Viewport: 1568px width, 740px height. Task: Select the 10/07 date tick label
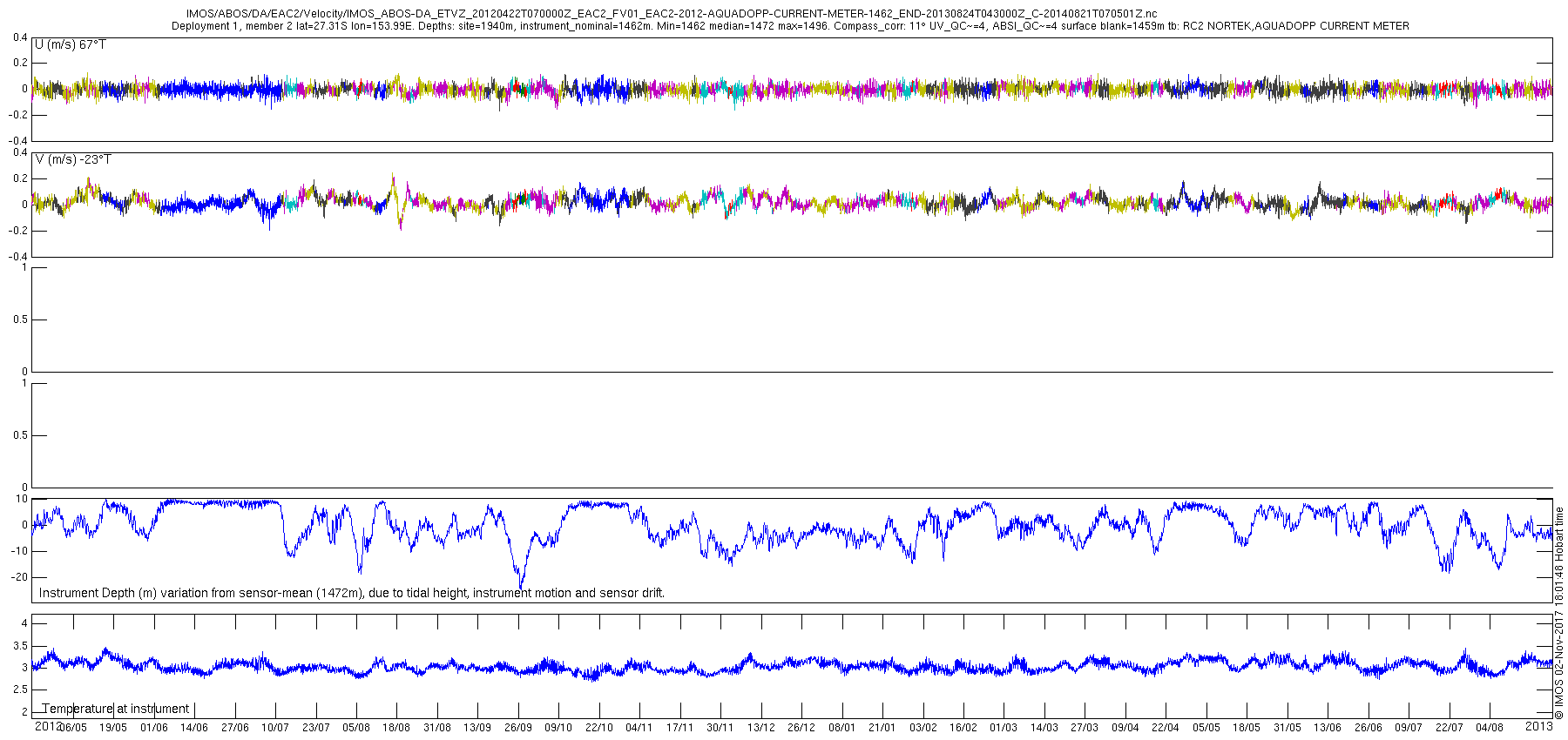[x=275, y=728]
